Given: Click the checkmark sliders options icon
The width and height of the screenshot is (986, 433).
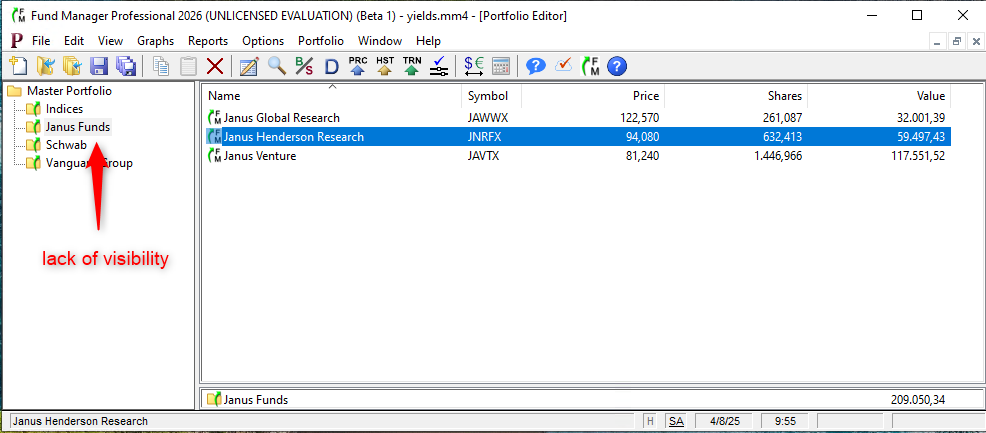Looking at the screenshot, I should [439, 66].
